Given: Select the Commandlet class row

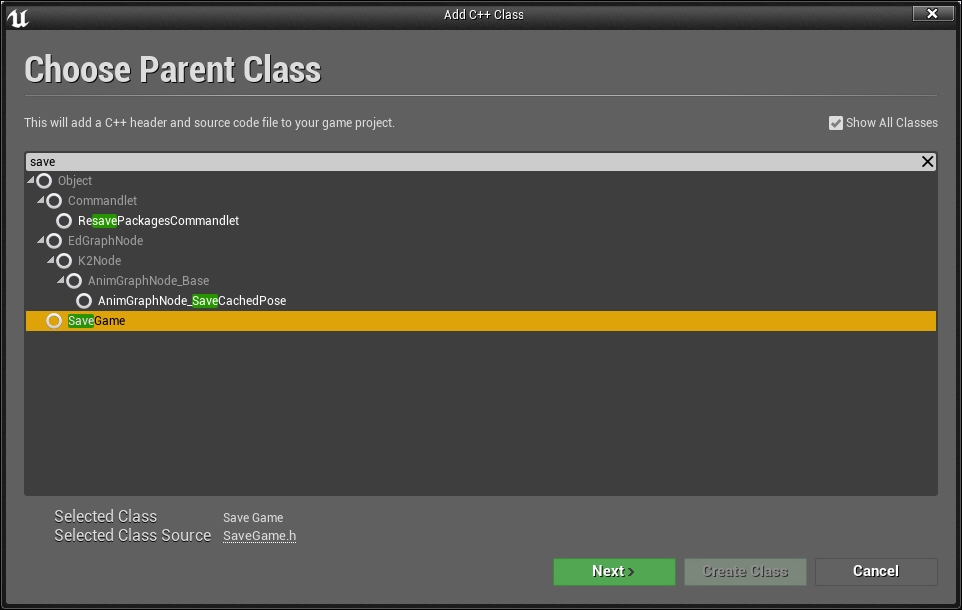Looking at the screenshot, I should click(481, 201).
